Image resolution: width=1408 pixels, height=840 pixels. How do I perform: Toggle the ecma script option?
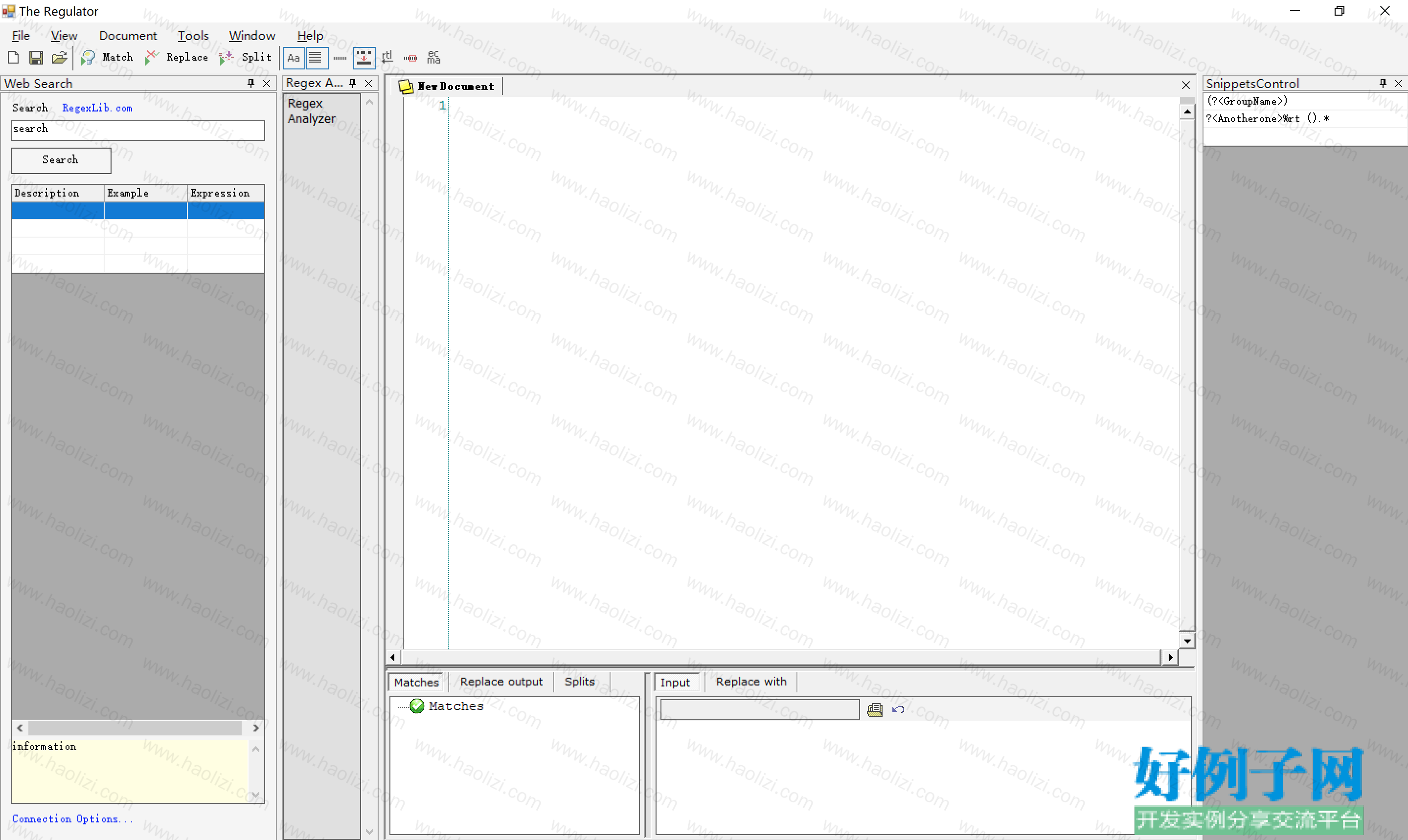434,57
